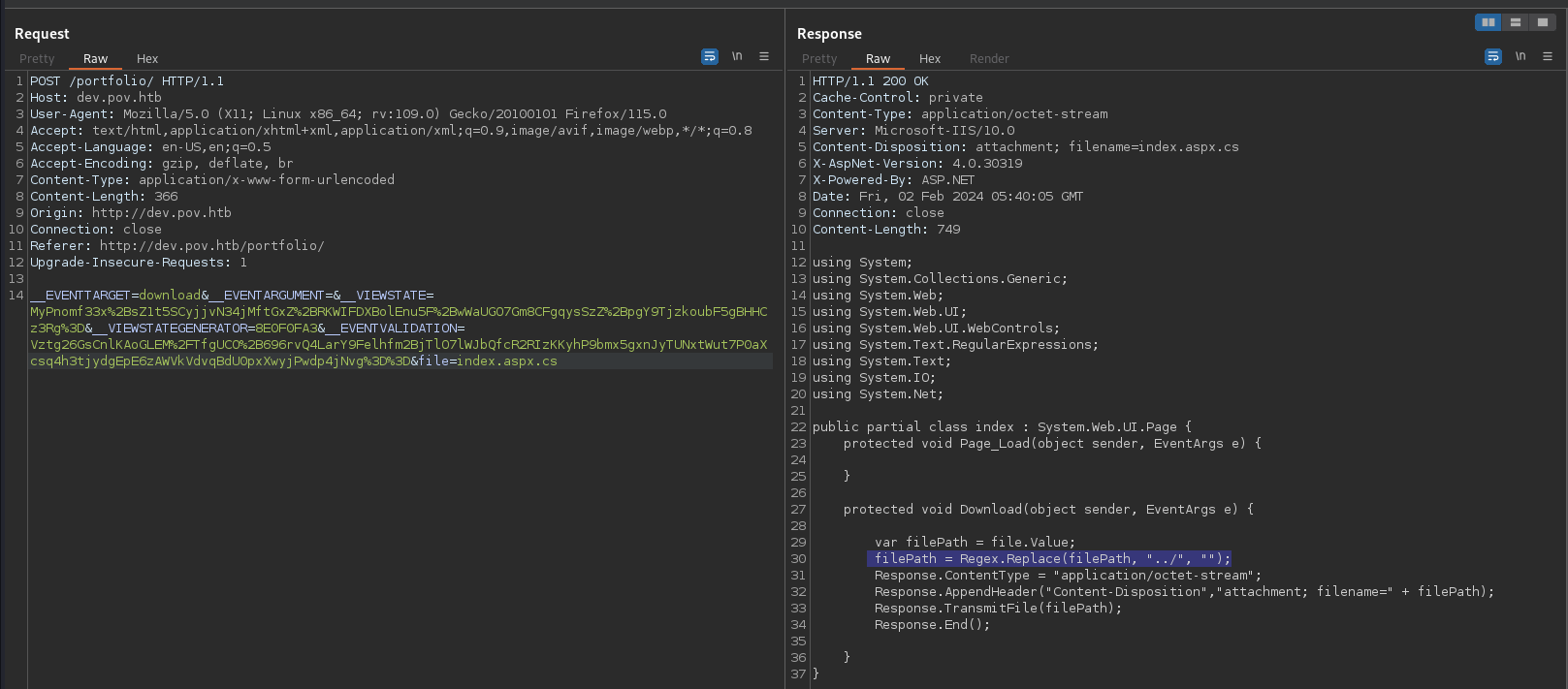This screenshot has height=689, width=1568.
Task: Select the Pretty tab in Response panel
Action: (x=819, y=59)
